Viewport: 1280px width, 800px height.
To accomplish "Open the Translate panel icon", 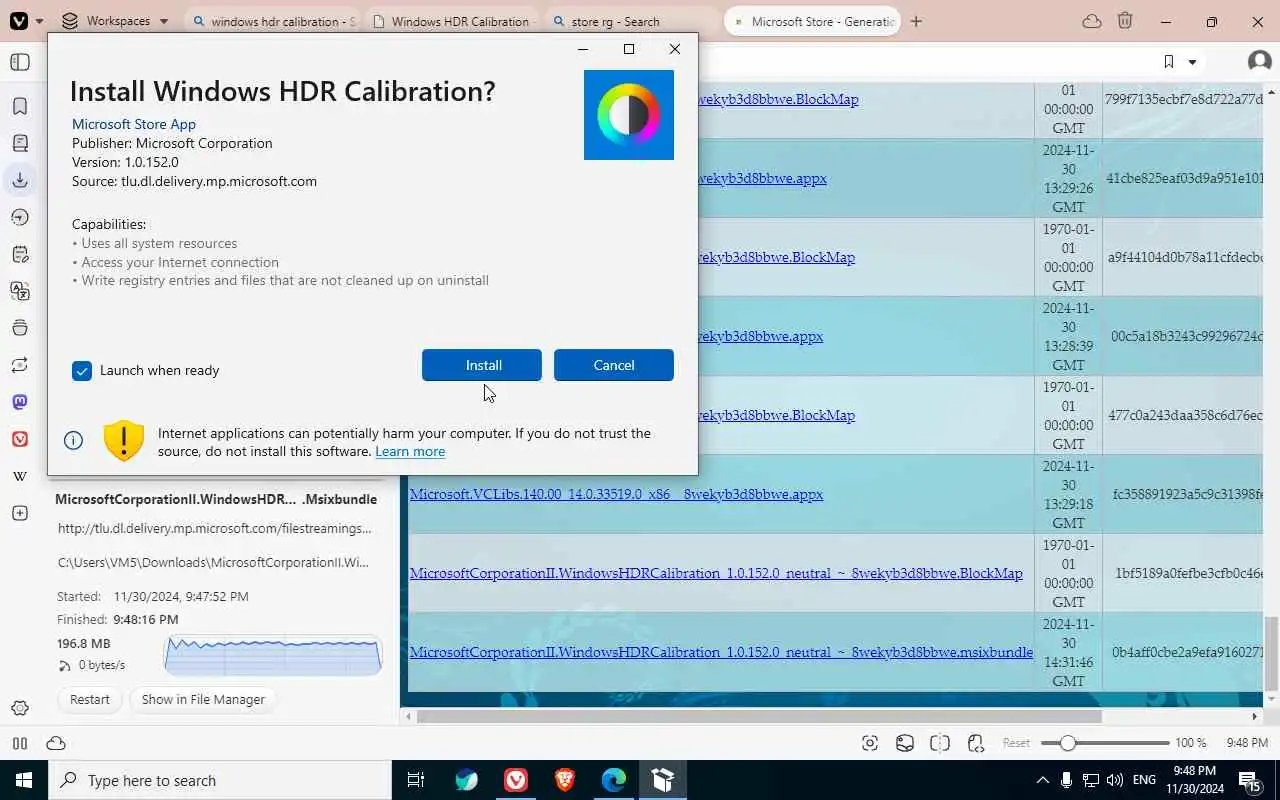I will pyautogui.click(x=20, y=291).
